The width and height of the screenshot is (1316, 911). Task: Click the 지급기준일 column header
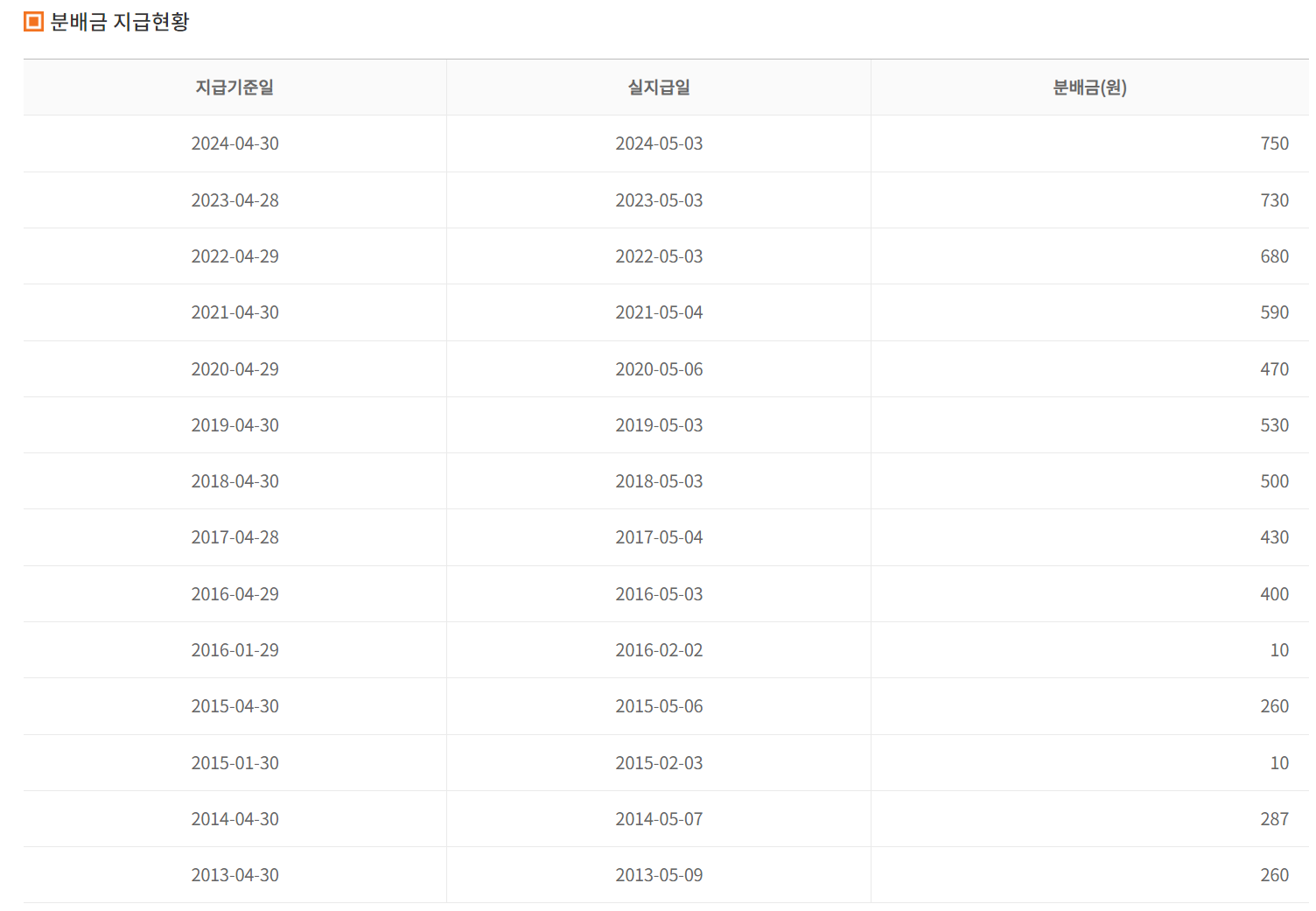[234, 88]
